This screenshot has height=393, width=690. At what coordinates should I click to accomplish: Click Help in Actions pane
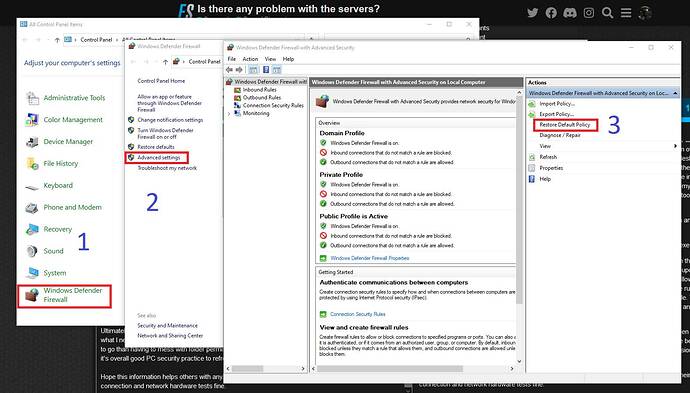click(x=545, y=179)
